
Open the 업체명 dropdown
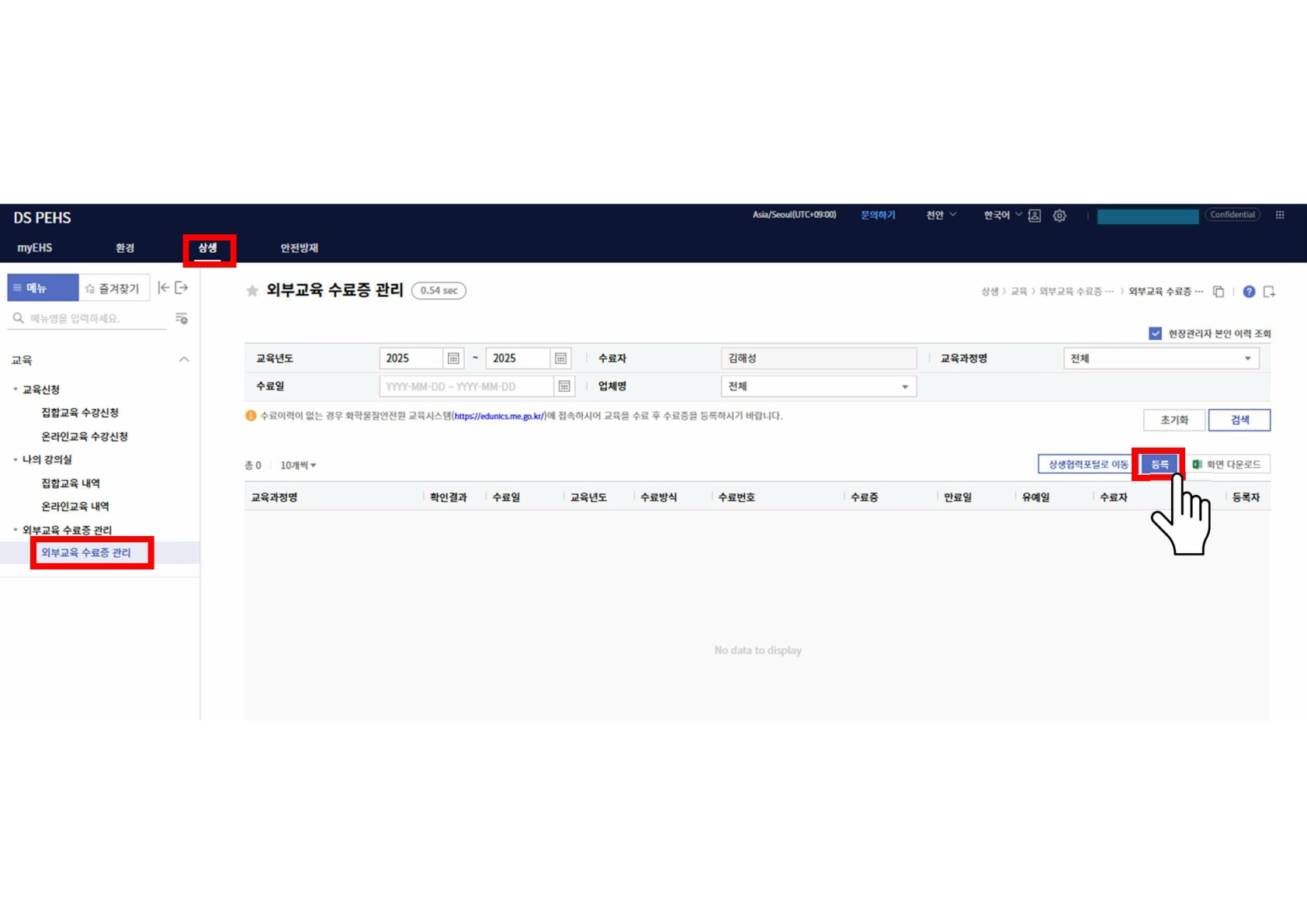[817, 386]
